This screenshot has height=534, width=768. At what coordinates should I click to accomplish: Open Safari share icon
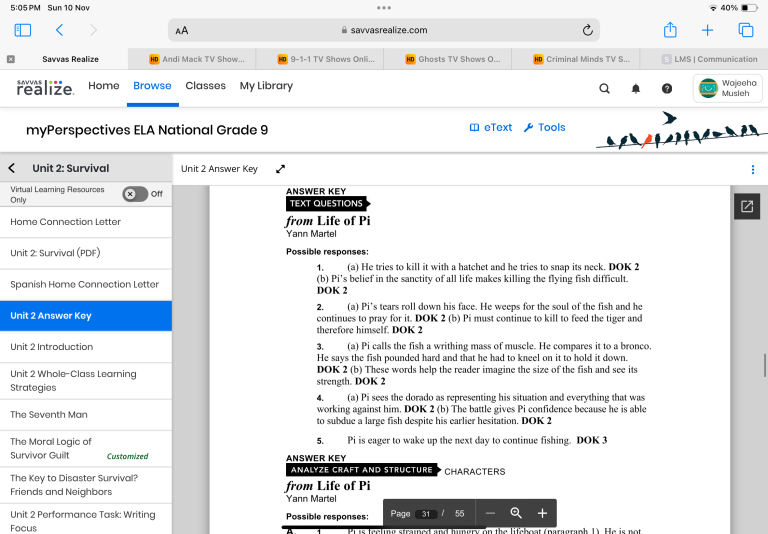click(670, 31)
